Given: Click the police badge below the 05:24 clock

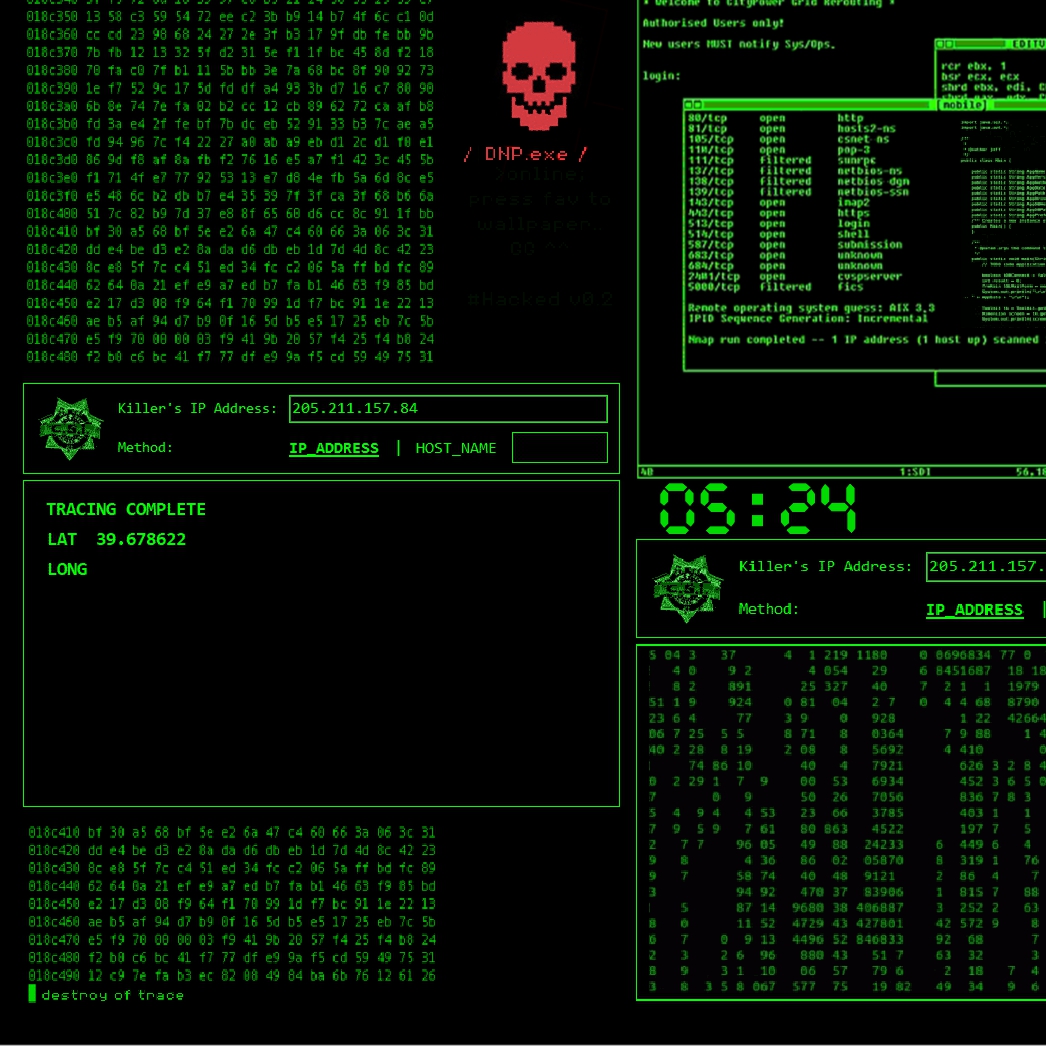Looking at the screenshot, I should tap(688, 588).
